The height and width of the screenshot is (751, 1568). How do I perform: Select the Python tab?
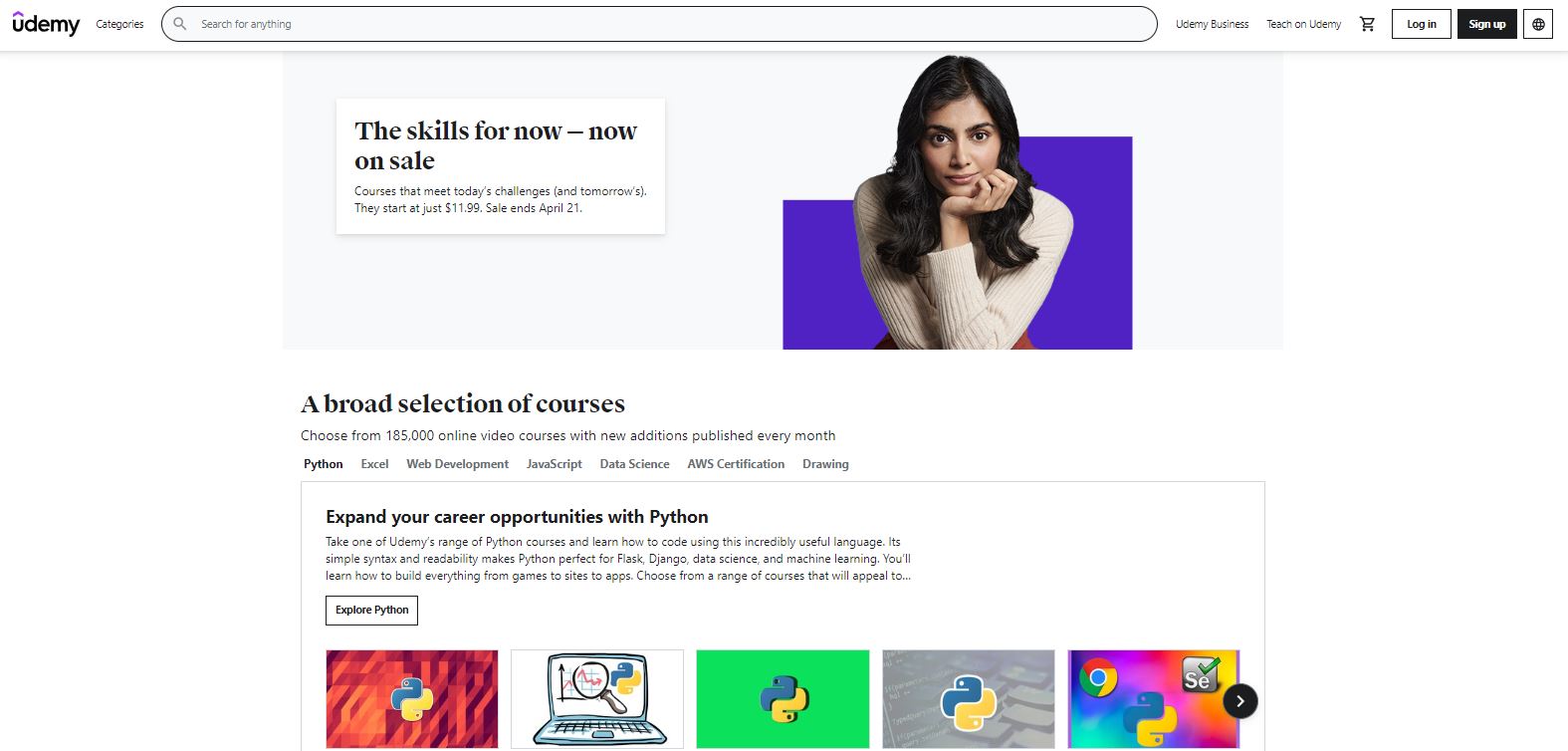[x=324, y=464]
